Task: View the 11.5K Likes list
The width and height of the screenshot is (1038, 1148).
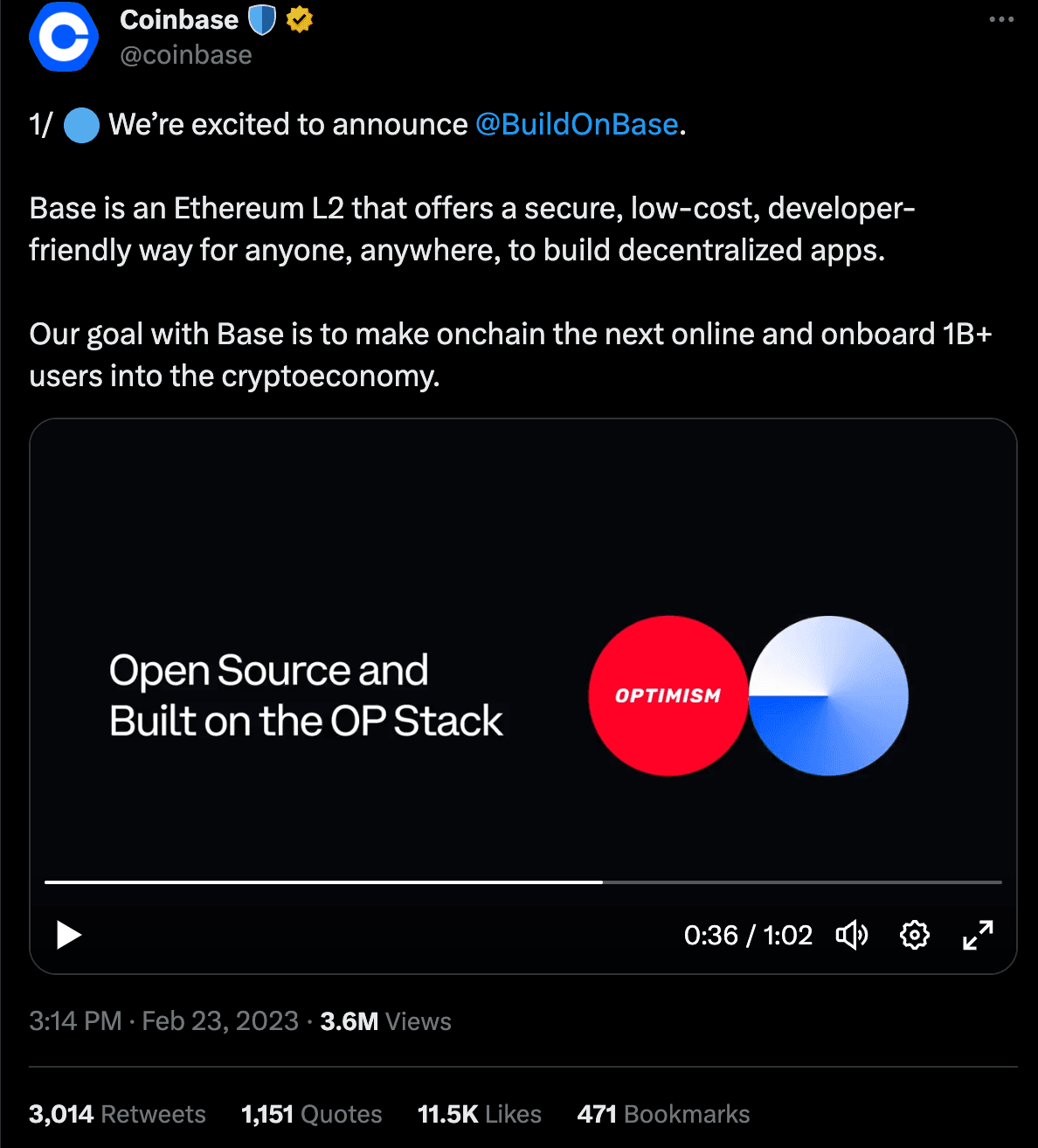Action: click(480, 1114)
